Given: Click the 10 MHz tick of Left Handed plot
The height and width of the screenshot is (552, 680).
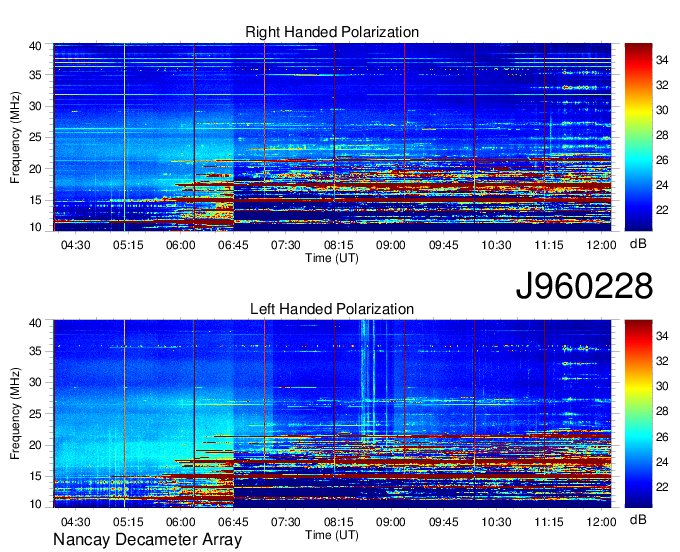Looking at the screenshot, I should pyautogui.click(x=35, y=504).
